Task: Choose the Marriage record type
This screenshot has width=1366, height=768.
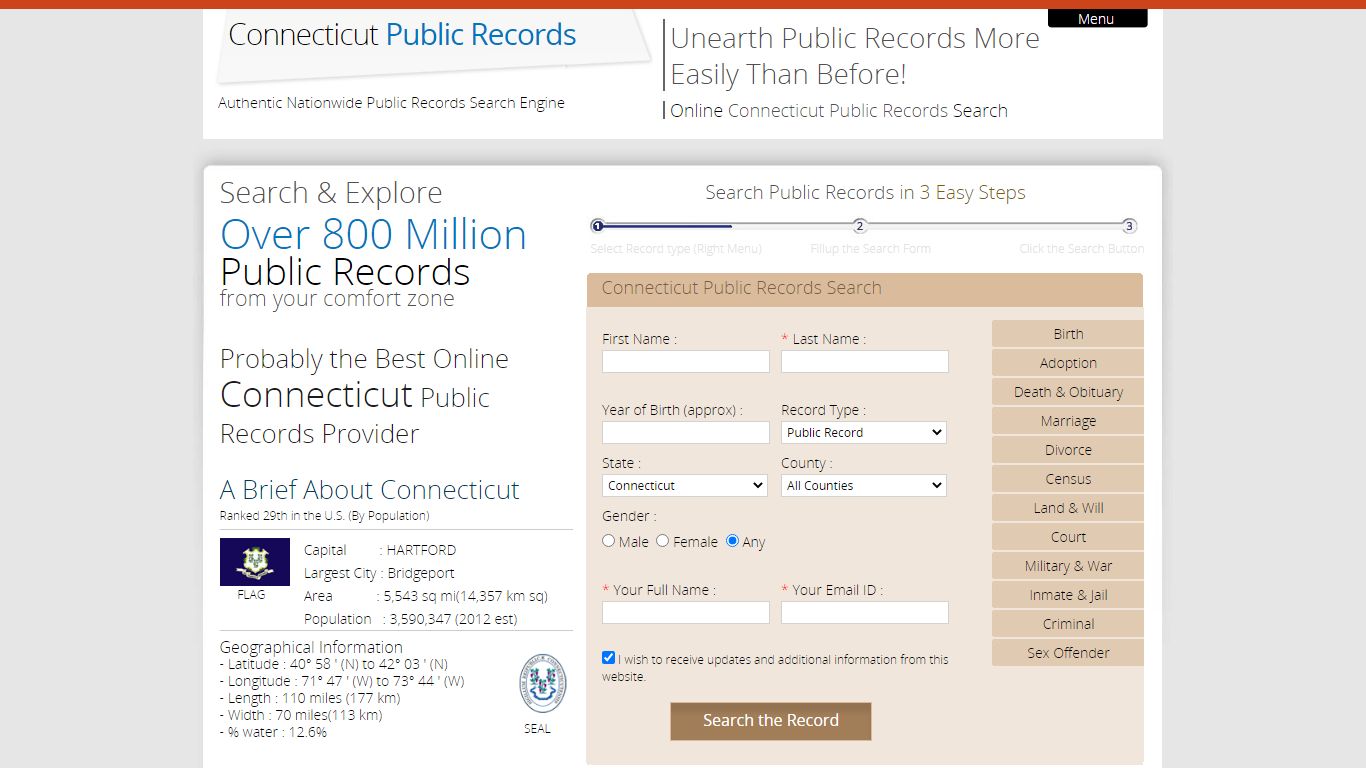Action: tap(1068, 421)
